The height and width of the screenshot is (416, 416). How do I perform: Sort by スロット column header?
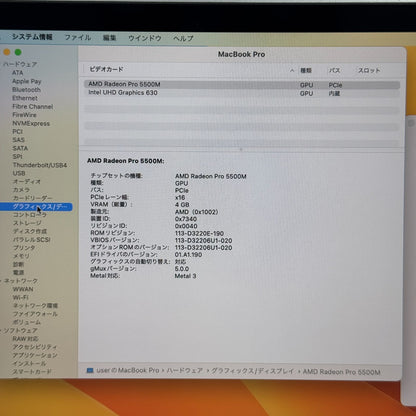point(369,70)
